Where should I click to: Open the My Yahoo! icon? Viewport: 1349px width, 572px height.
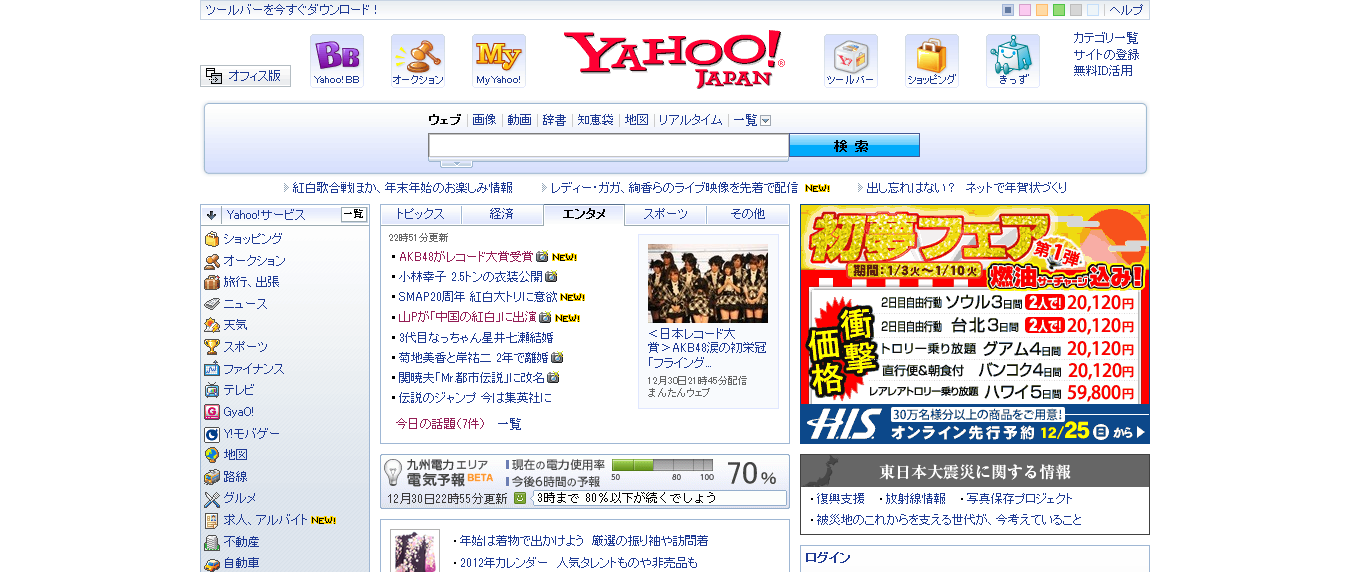point(499,61)
